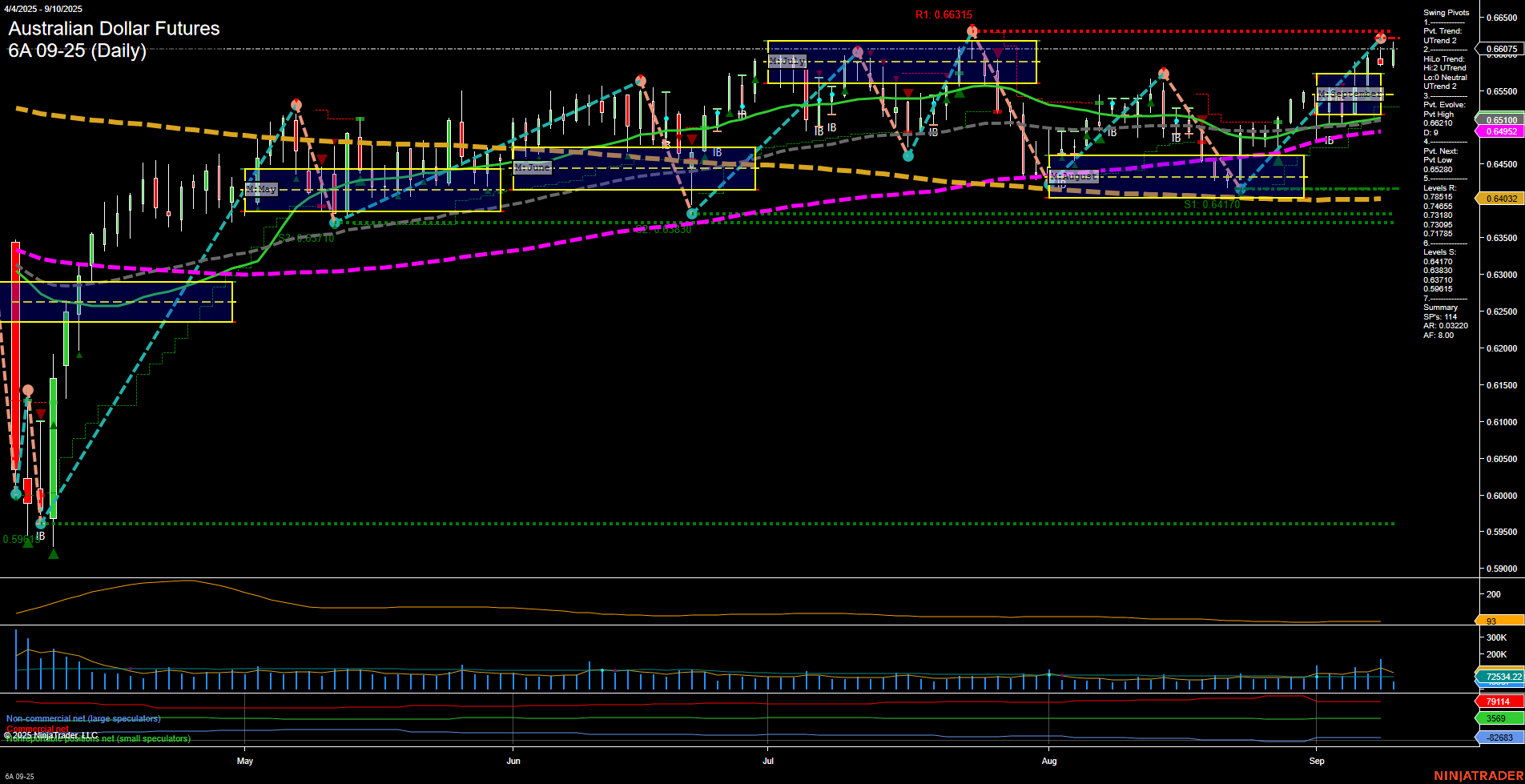Toggle Non-commercial net (large speculators) legend

[x=84, y=718]
